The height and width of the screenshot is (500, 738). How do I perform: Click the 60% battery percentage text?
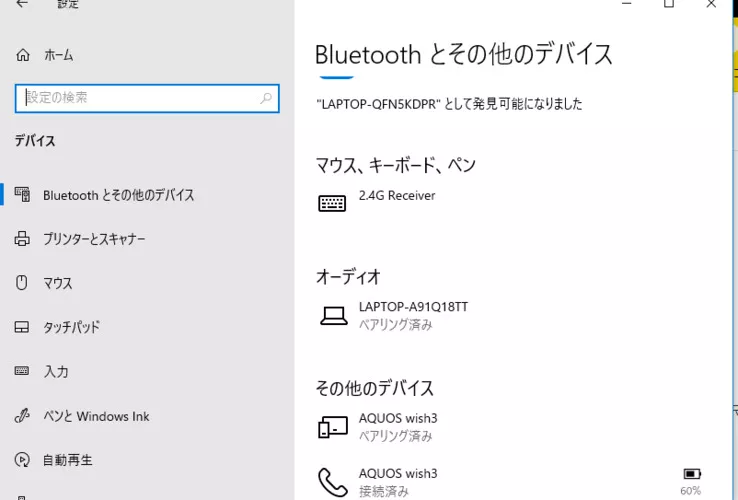690,491
